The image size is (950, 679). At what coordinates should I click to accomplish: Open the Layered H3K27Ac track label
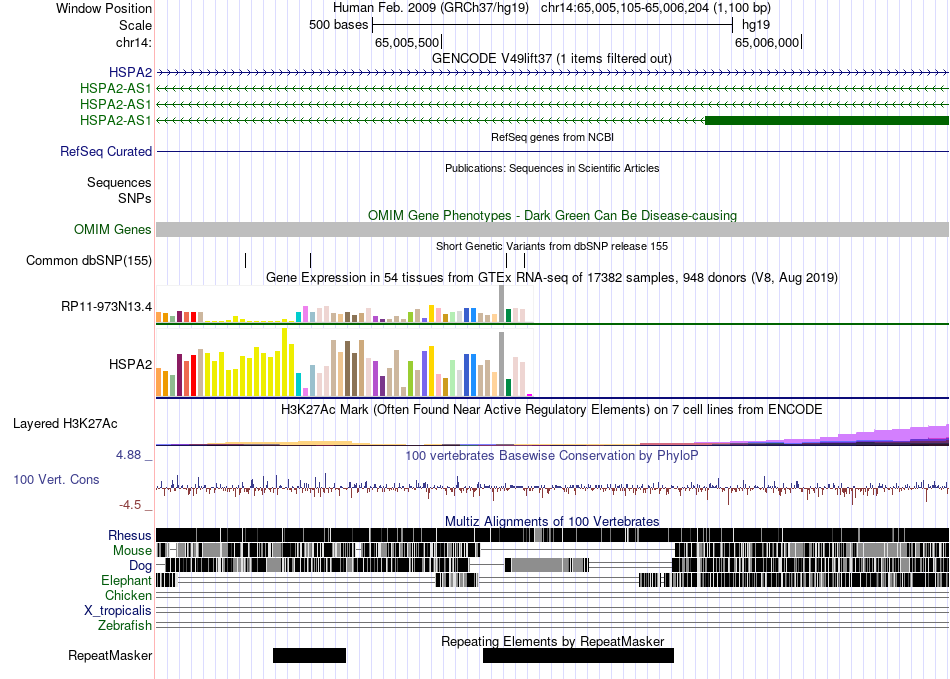click(x=65, y=423)
